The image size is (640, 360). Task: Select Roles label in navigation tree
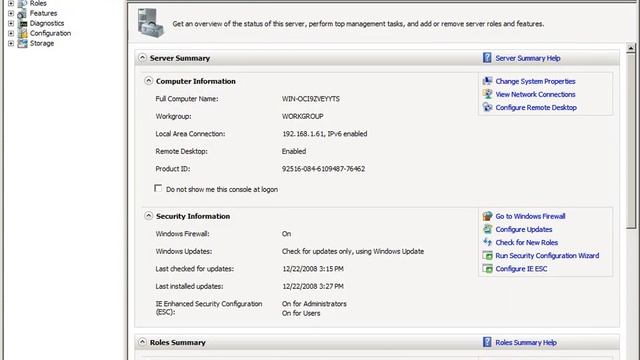pyautogui.click(x=38, y=3)
